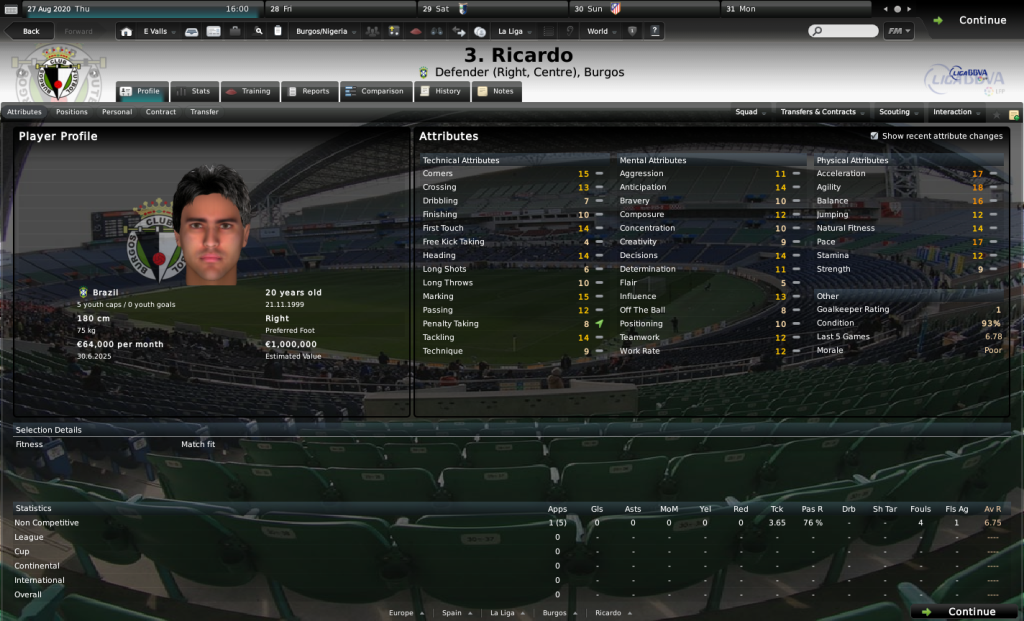
Task: Expand the FM menu dropdown
Action: [x=899, y=31]
